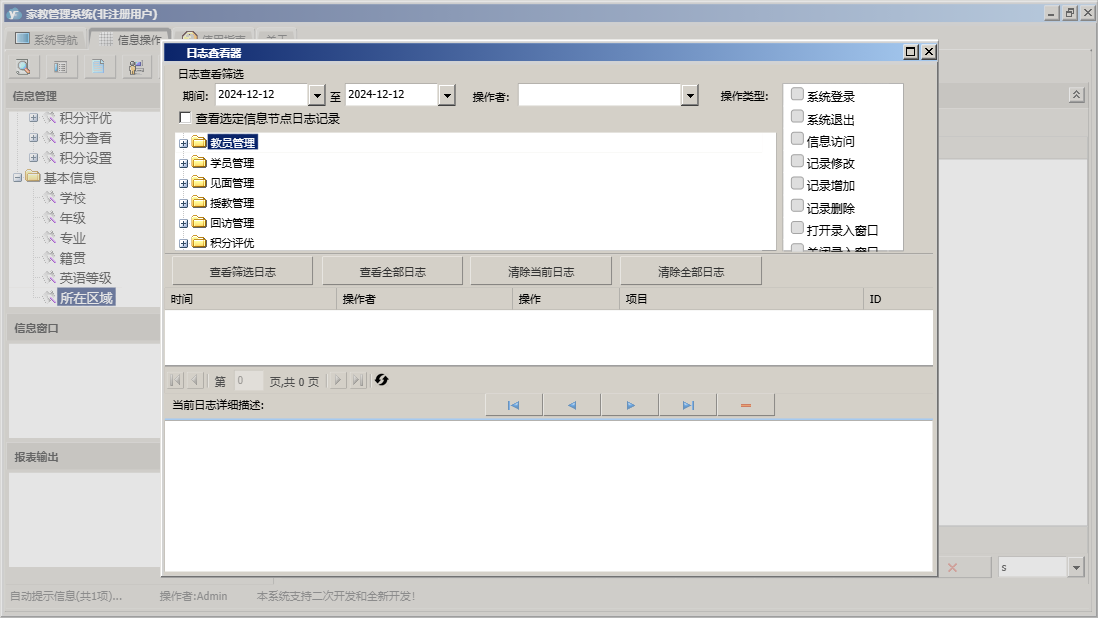Check the 系统登录 operation type

pos(797,94)
